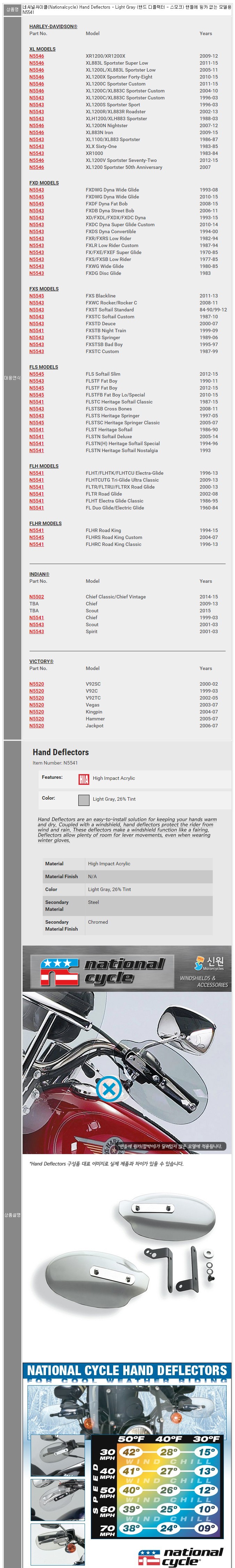This screenshot has height=1568, width=235.
Task: Open N5545 link for FLHRS Road King Custom
Action: 37,538
